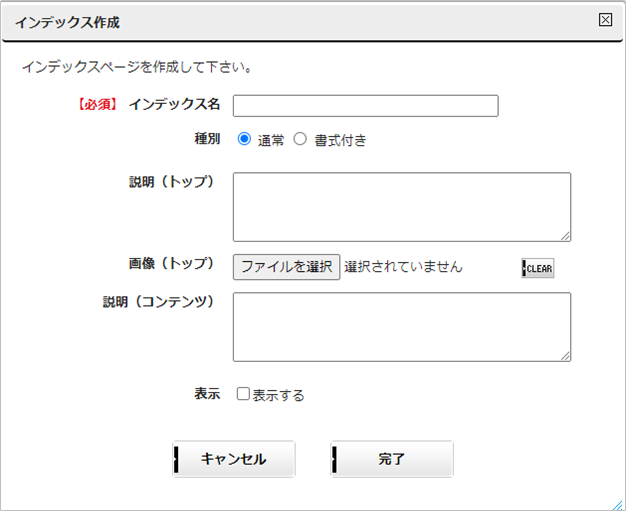The height and width of the screenshot is (511, 626).
Task: Select the 通常 radio button
Action: tap(244, 139)
